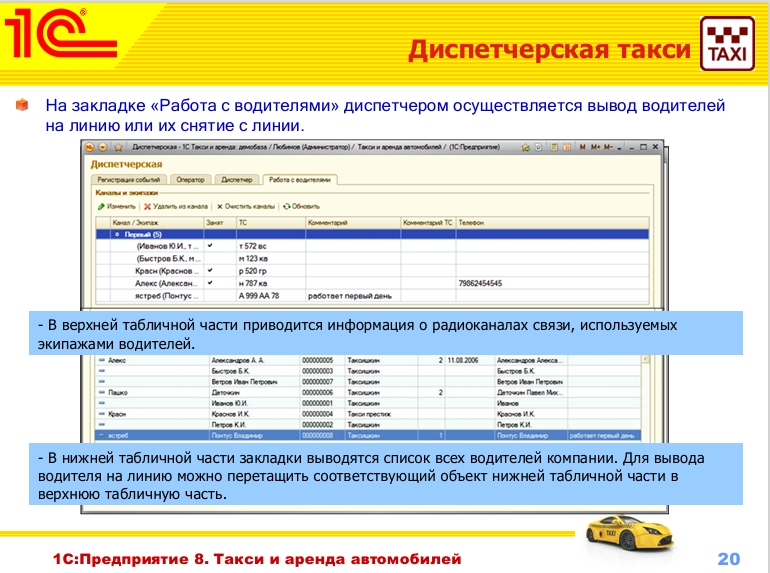Open the title bar dropdown arrow menu
Viewport: 770px width, 573px height.
coord(619,147)
